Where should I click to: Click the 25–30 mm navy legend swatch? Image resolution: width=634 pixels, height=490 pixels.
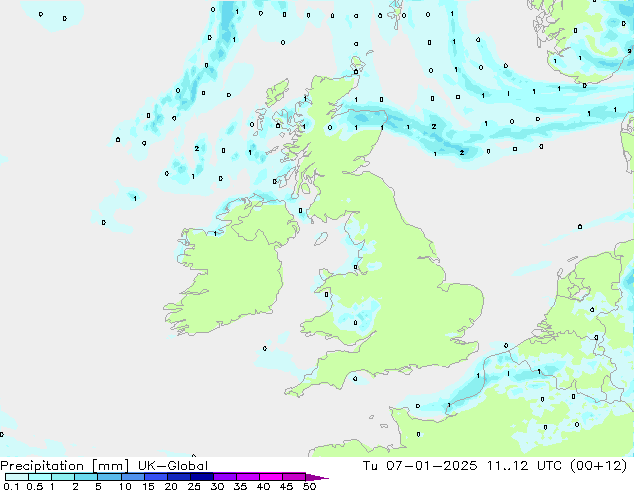coord(201,477)
